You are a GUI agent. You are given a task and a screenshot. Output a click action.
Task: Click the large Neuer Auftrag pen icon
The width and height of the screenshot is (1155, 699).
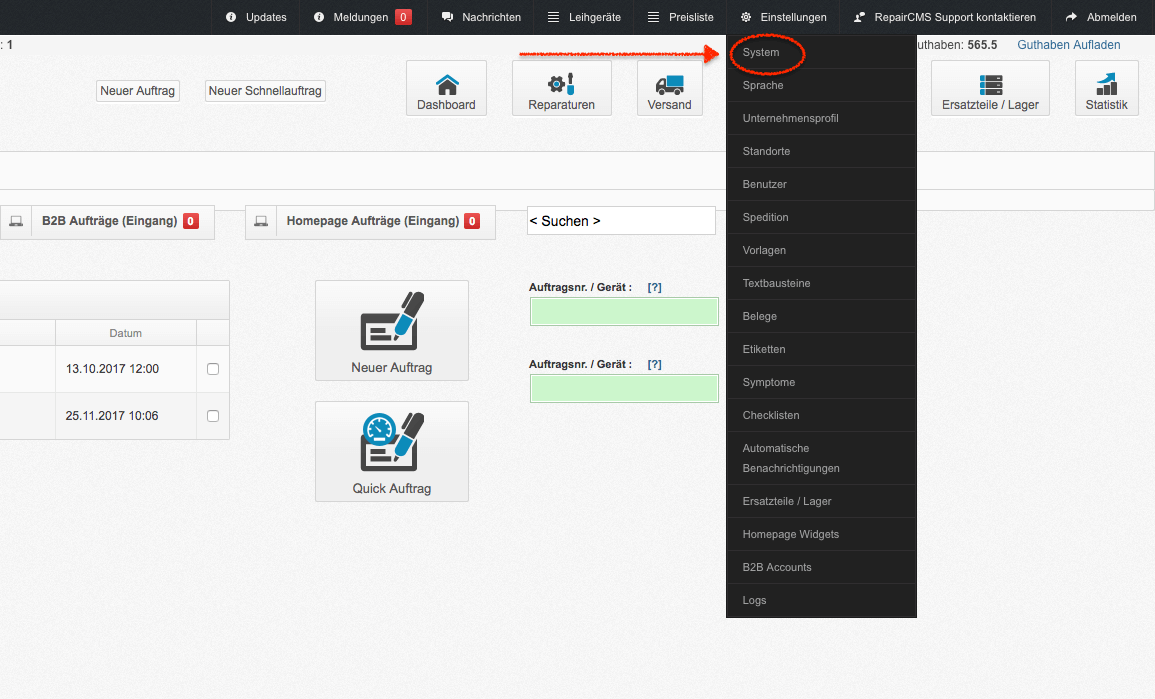coord(392,321)
